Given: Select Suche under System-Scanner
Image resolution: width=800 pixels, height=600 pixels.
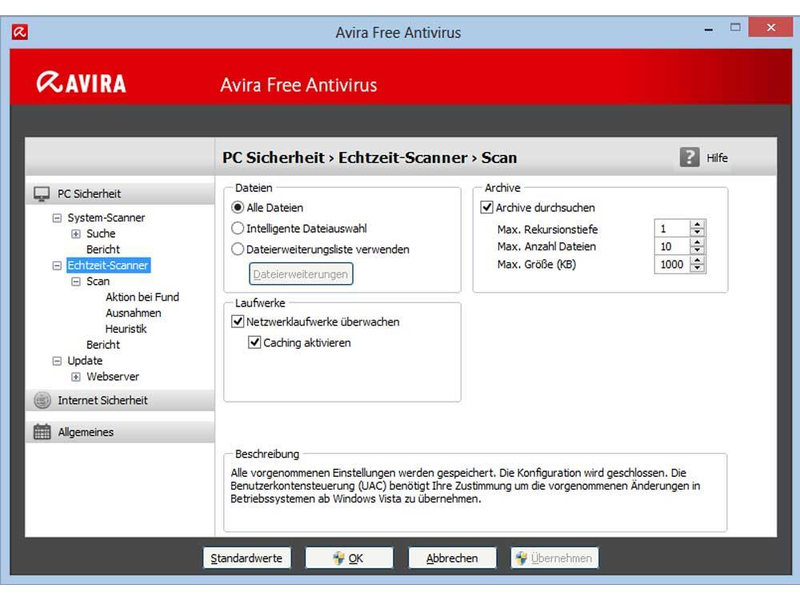Looking at the screenshot, I should (x=101, y=234).
